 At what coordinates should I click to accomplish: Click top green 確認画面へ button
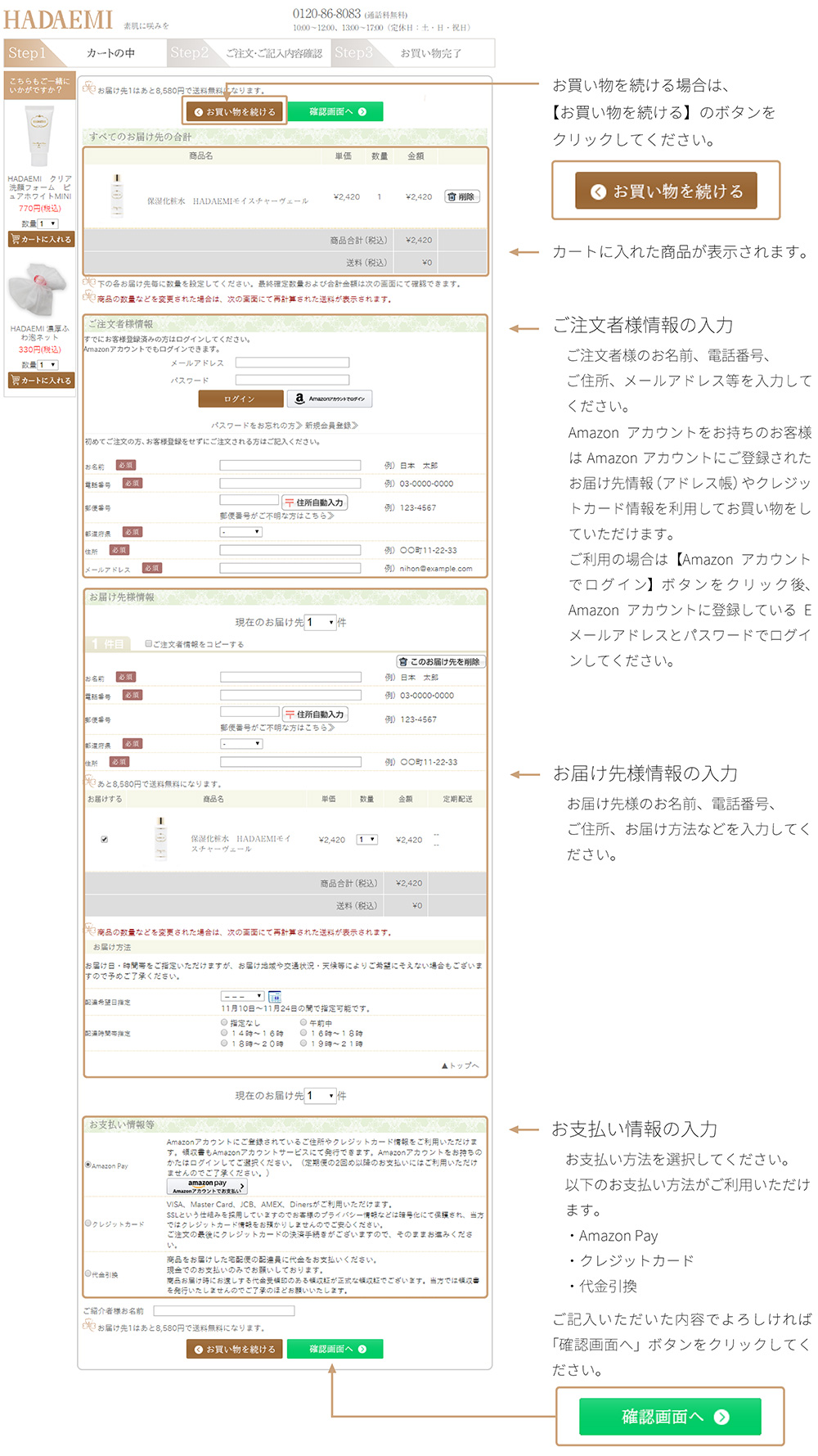pos(335,111)
